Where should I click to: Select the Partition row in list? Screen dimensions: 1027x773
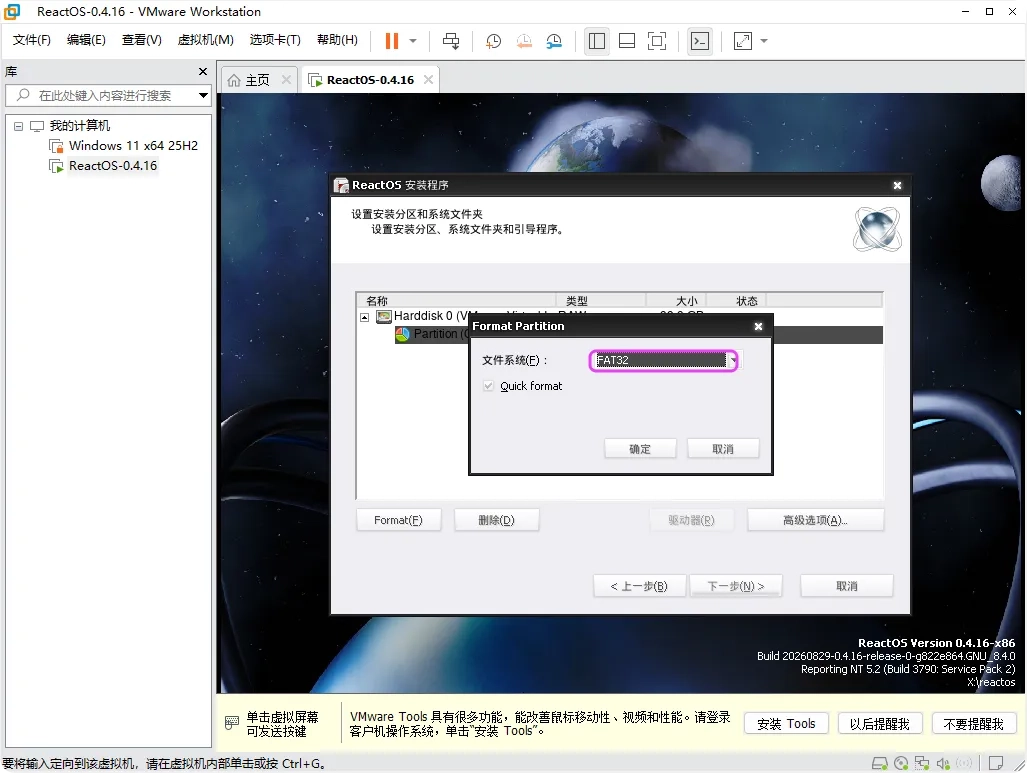click(x=639, y=334)
